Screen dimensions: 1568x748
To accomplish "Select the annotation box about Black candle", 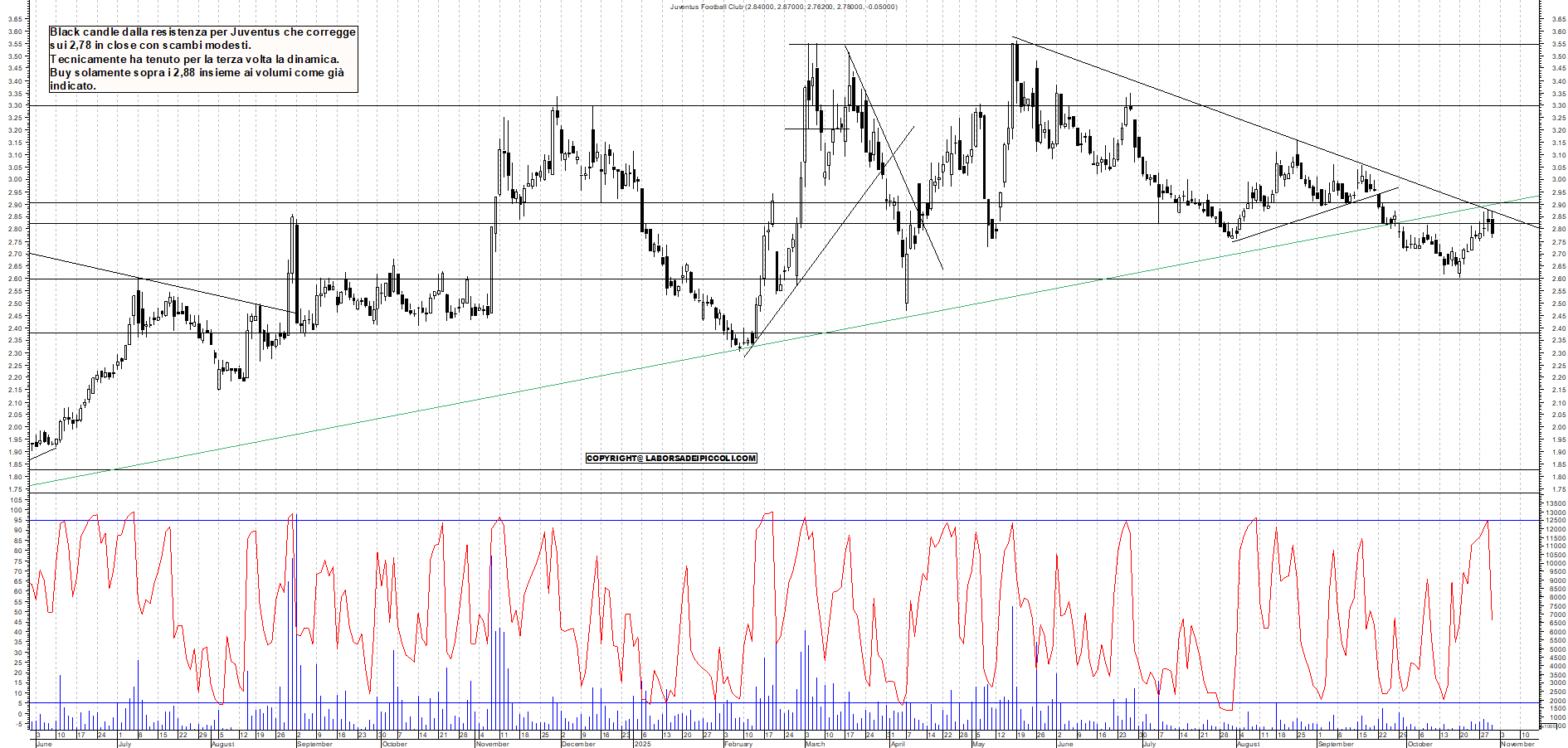I will (x=202, y=58).
